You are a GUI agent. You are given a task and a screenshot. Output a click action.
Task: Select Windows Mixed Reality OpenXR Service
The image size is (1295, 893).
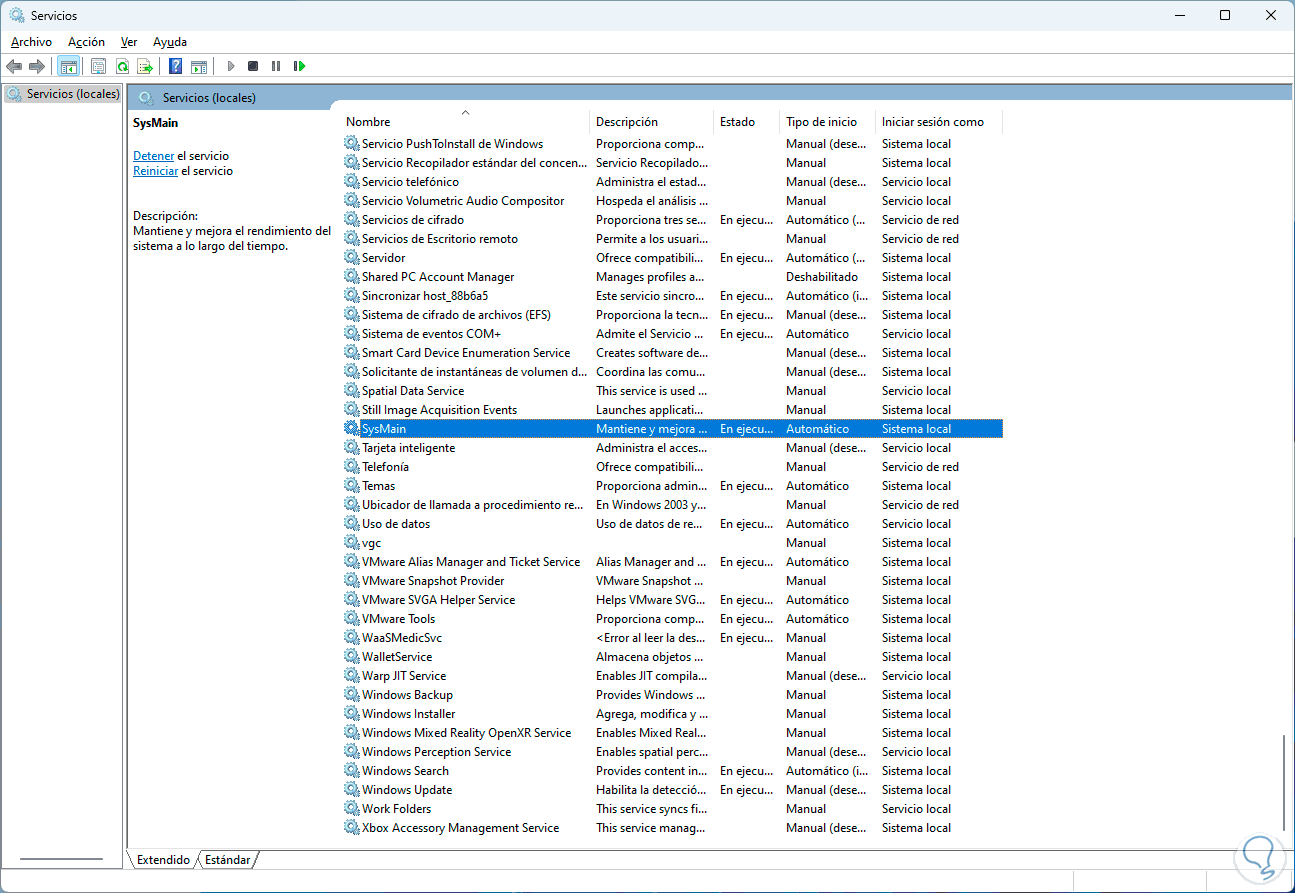coord(672,733)
